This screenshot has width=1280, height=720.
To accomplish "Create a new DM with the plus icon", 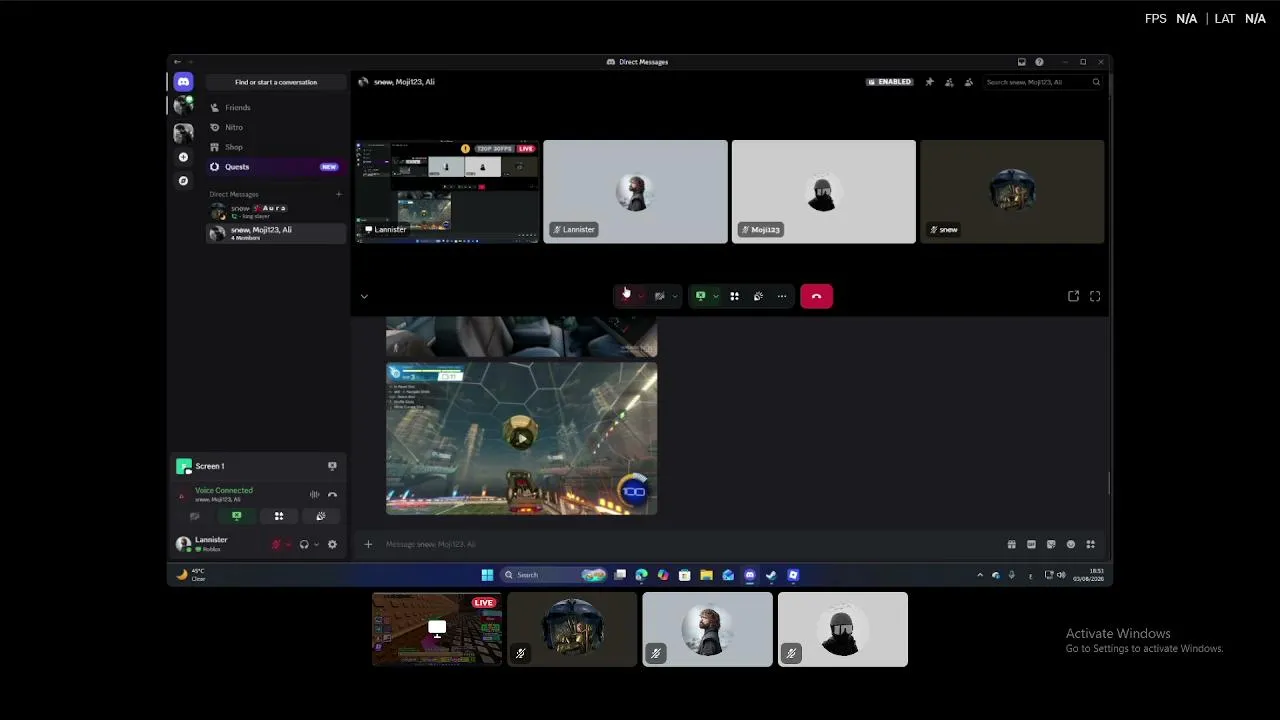I will point(339,194).
